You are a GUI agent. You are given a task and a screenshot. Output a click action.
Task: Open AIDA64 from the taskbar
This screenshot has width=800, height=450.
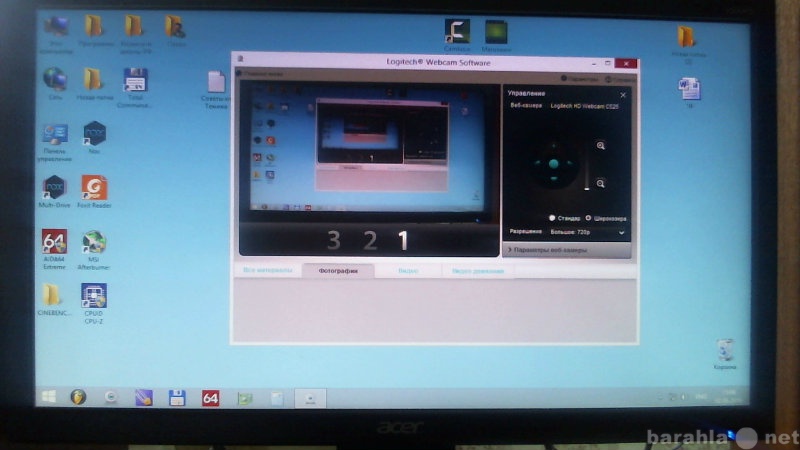pos(210,398)
